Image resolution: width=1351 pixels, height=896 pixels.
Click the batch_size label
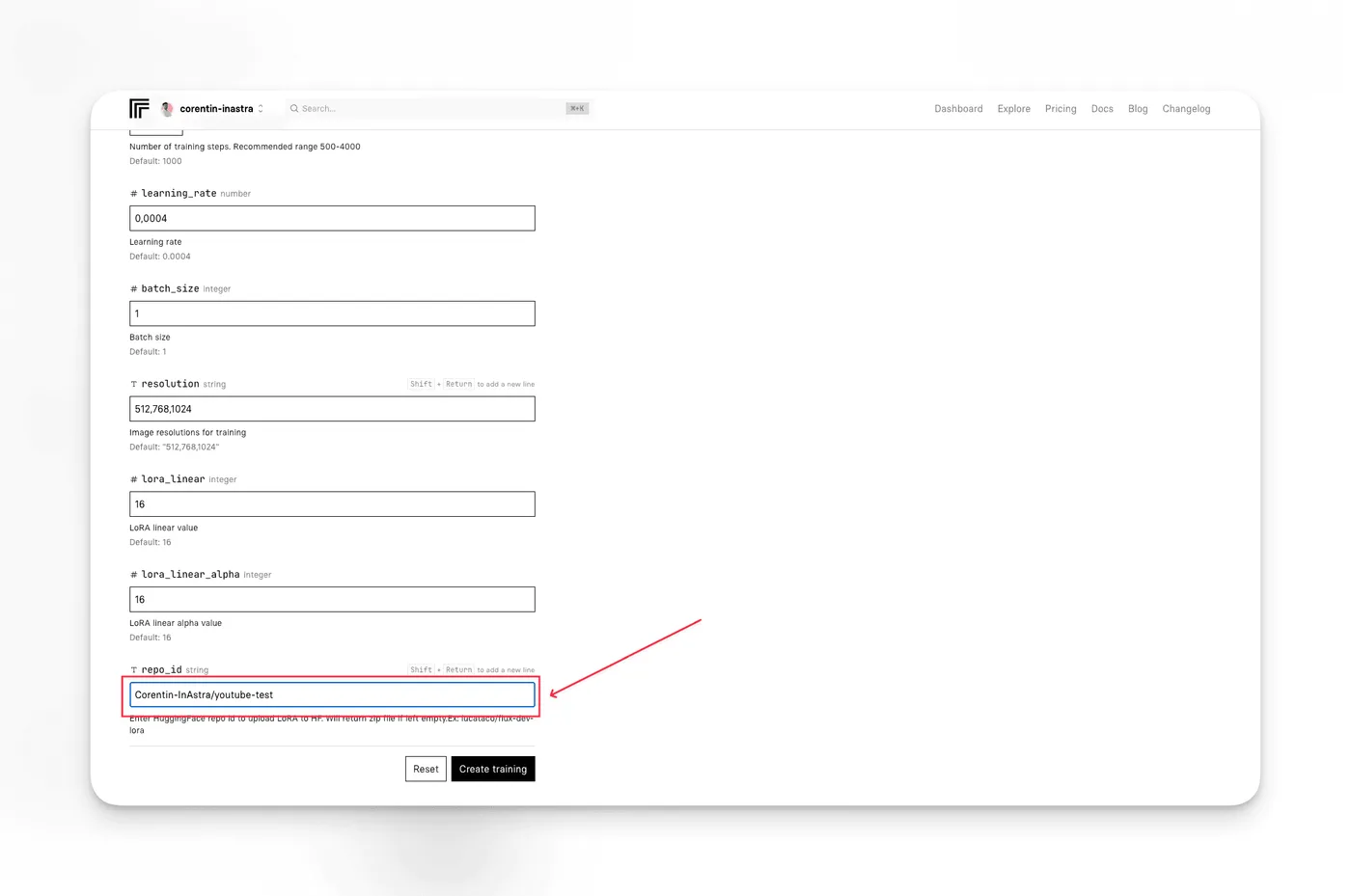[x=170, y=288]
